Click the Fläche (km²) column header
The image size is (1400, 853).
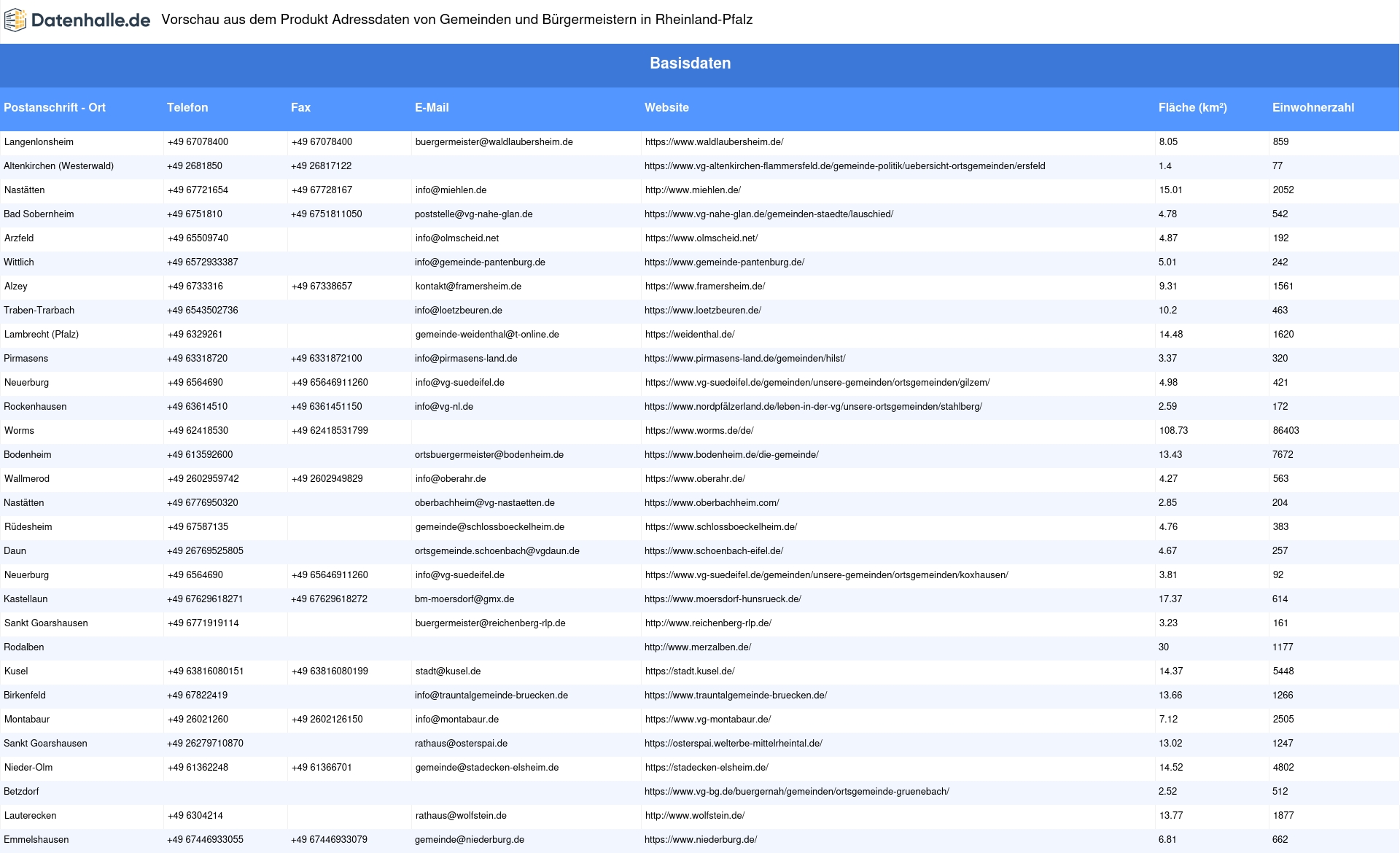tap(1192, 107)
